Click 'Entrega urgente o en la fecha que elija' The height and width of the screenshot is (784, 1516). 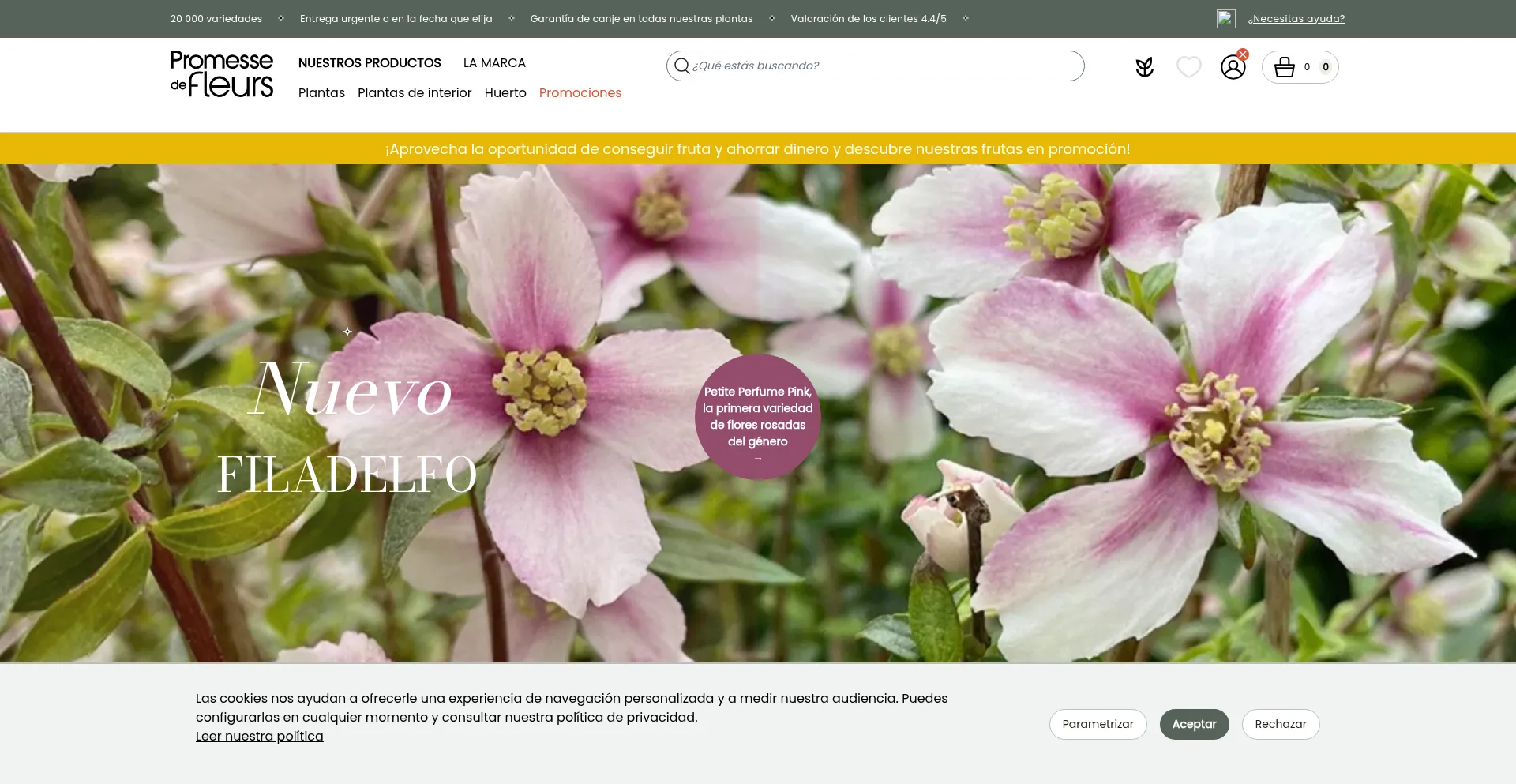point(396,19)
